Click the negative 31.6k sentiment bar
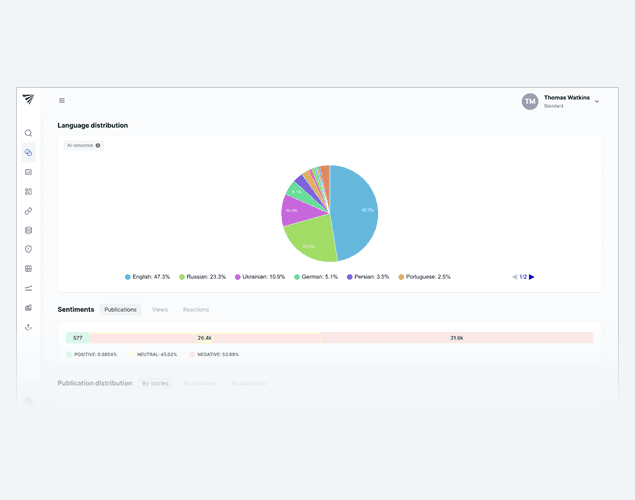This screenshot has height=500, width=635. 456,338
